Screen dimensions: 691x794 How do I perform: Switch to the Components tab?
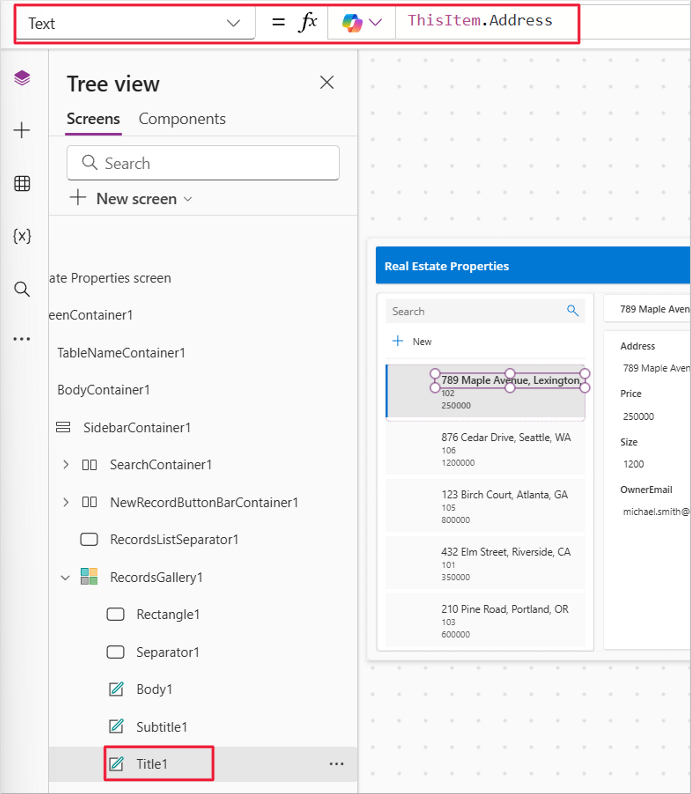(x=182, y=119)
